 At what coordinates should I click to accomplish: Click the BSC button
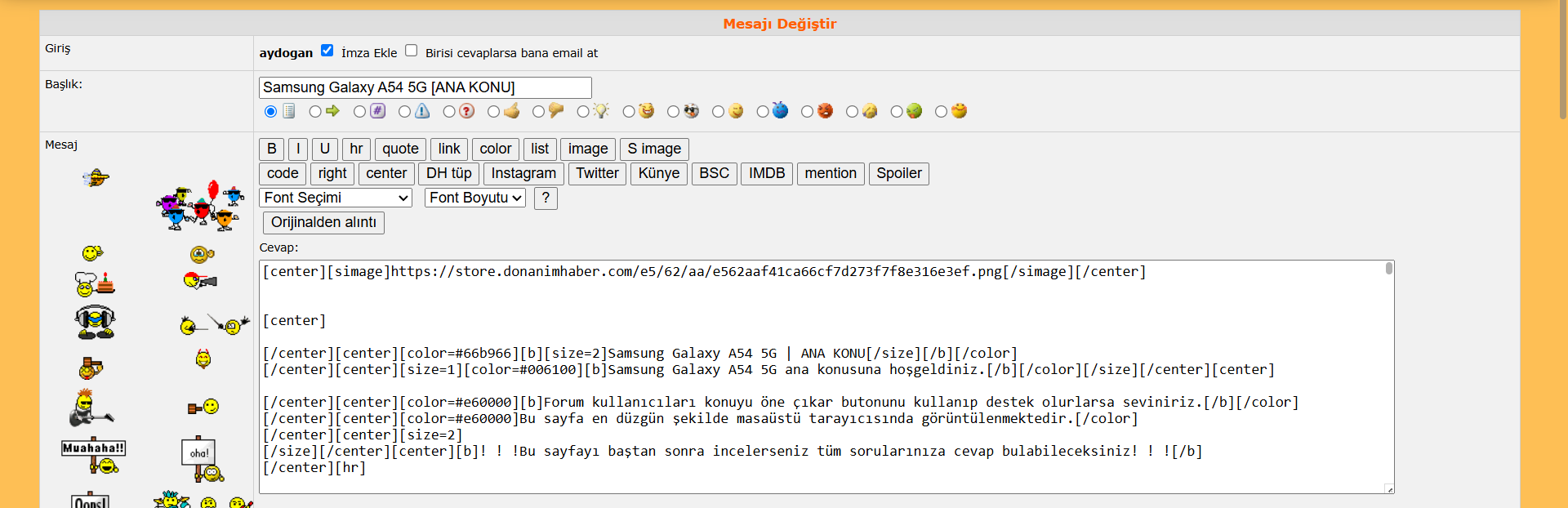[715, 173]
